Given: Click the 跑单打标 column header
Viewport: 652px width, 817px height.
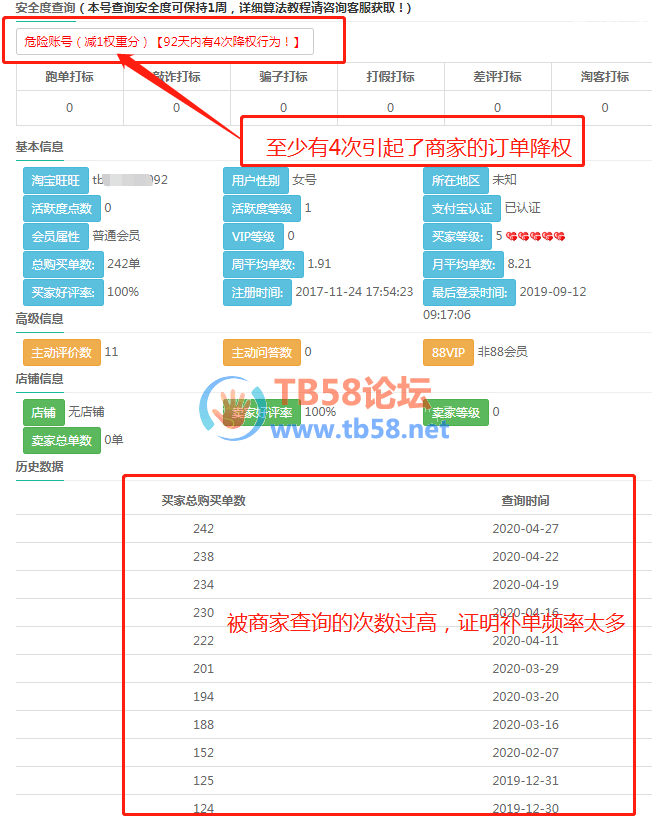Looking at the screenshot, I should (69, 77).
